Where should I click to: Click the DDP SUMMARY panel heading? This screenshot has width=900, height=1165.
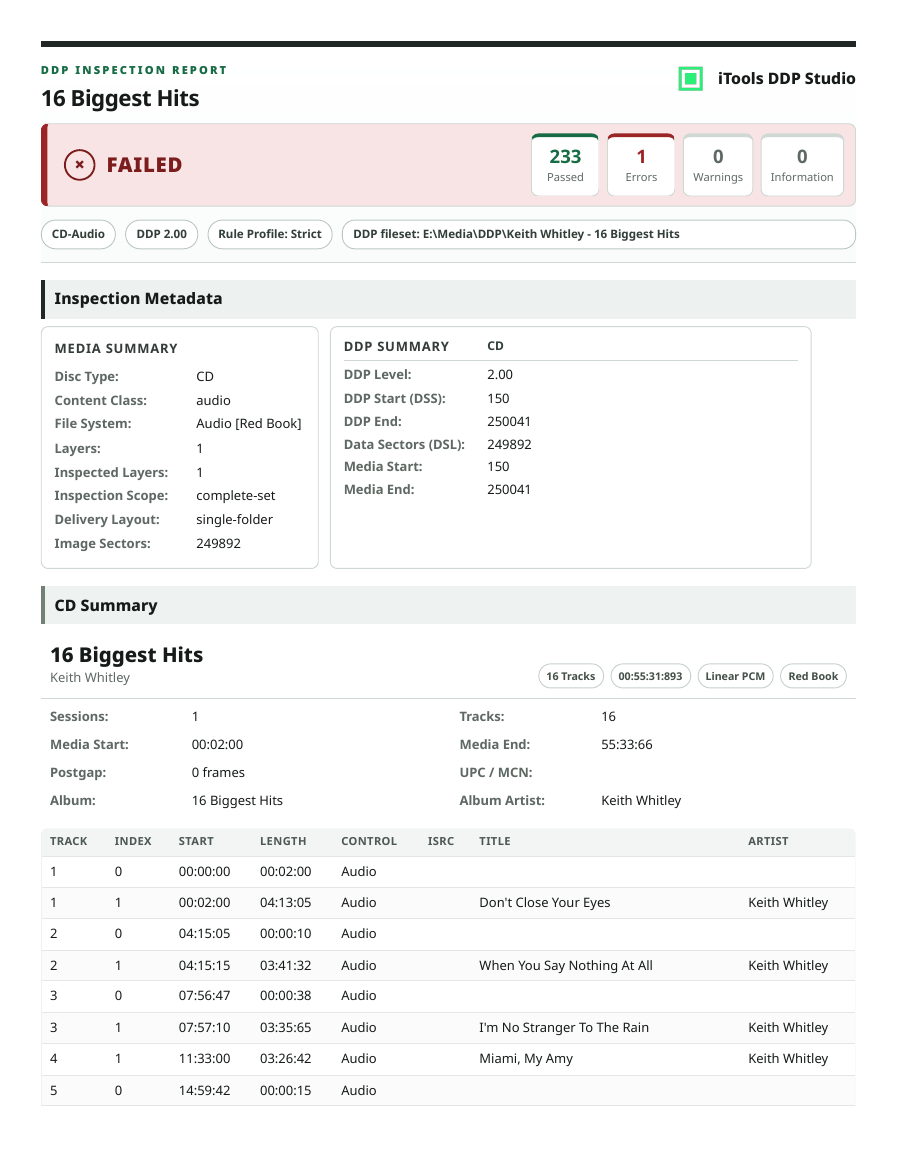pyautogui.click(x=396, y=346)
